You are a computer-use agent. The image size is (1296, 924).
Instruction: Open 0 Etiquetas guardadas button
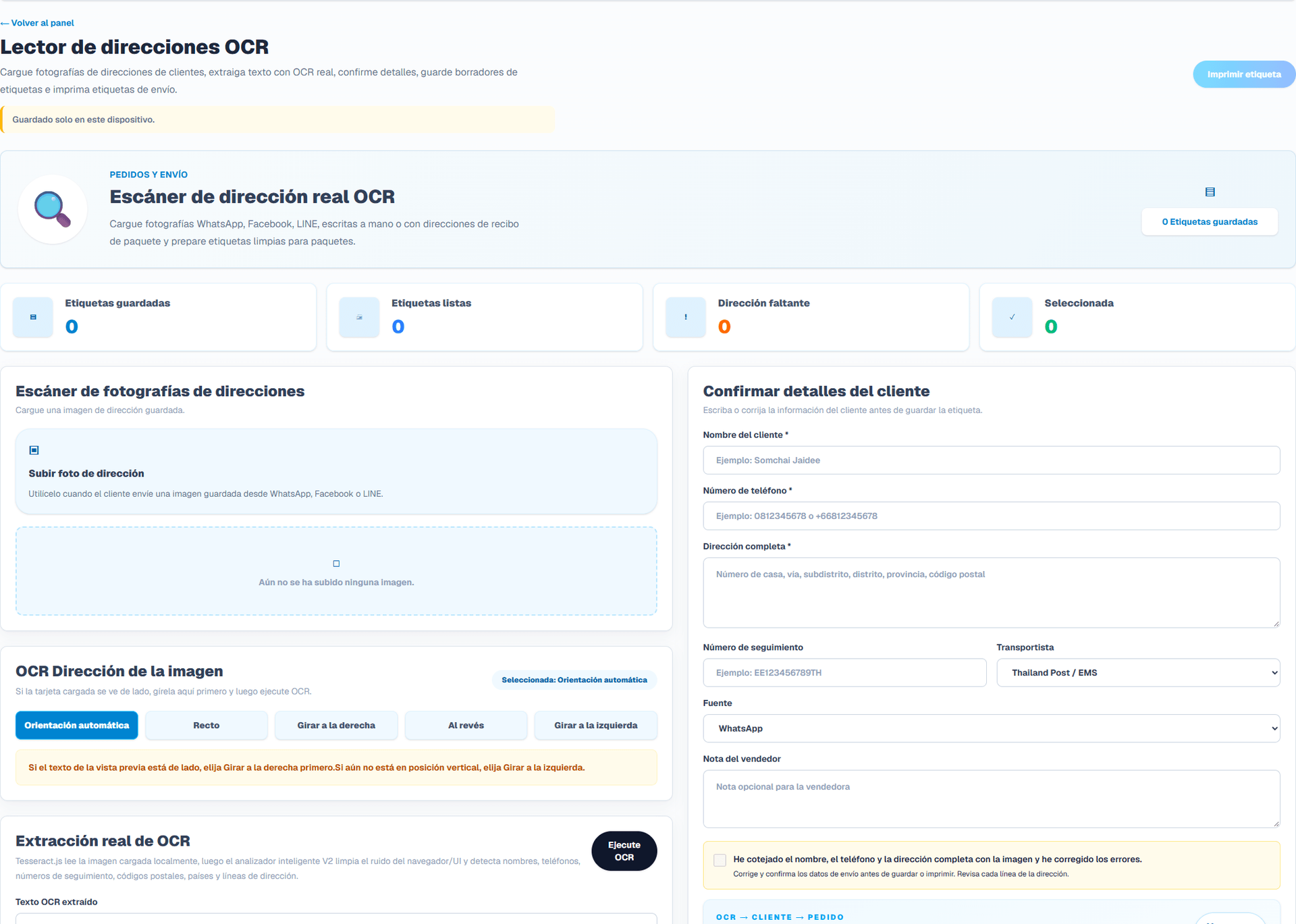coord(1210,222)
